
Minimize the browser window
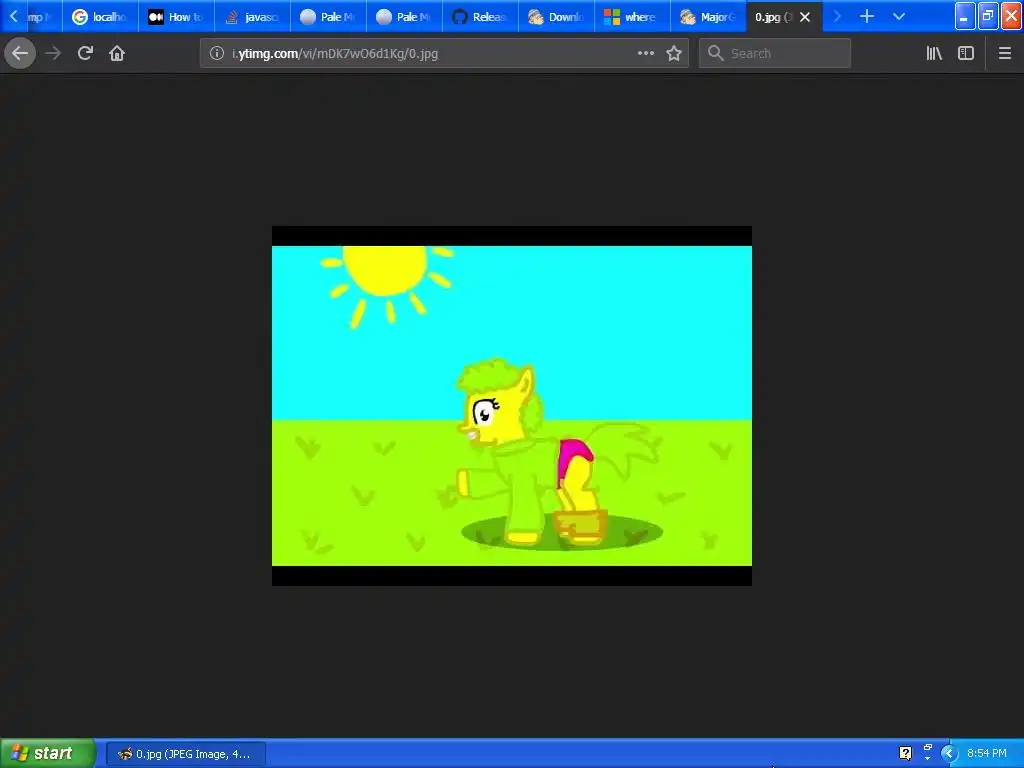click(x=965, y=16)
